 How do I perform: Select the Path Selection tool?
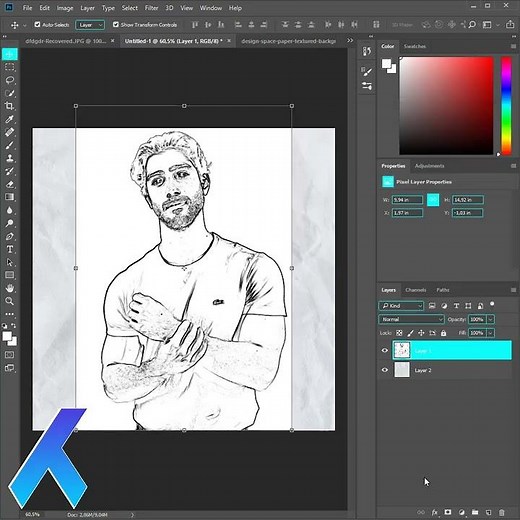click(10, 262)
